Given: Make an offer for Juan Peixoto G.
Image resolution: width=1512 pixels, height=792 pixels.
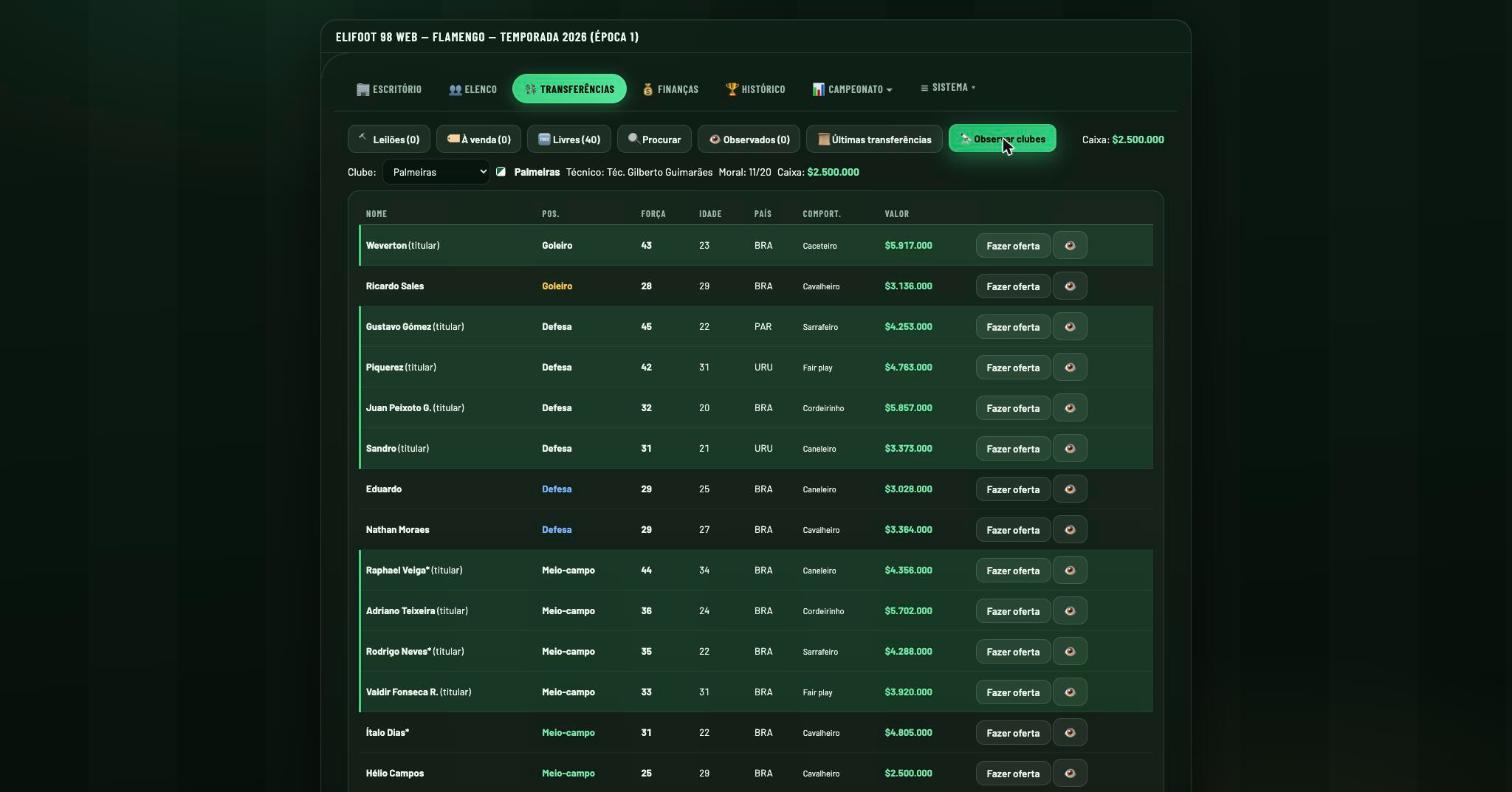Looking at the screenshot, I should pyautogui.click(x=1013, y=408).
